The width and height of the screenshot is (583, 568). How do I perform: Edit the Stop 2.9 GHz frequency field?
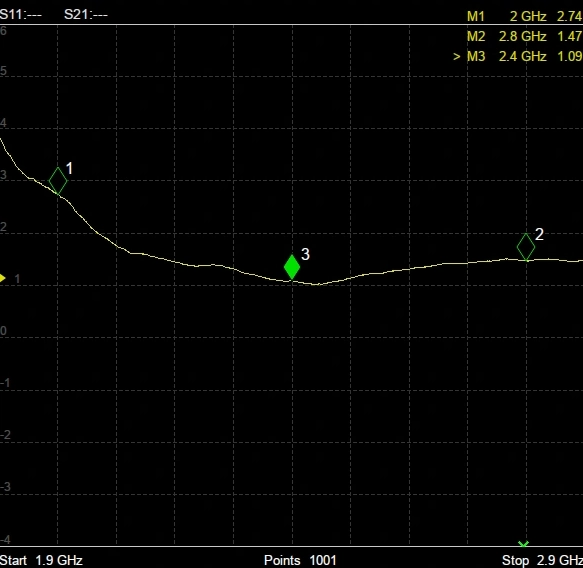[x=542, y=560]
